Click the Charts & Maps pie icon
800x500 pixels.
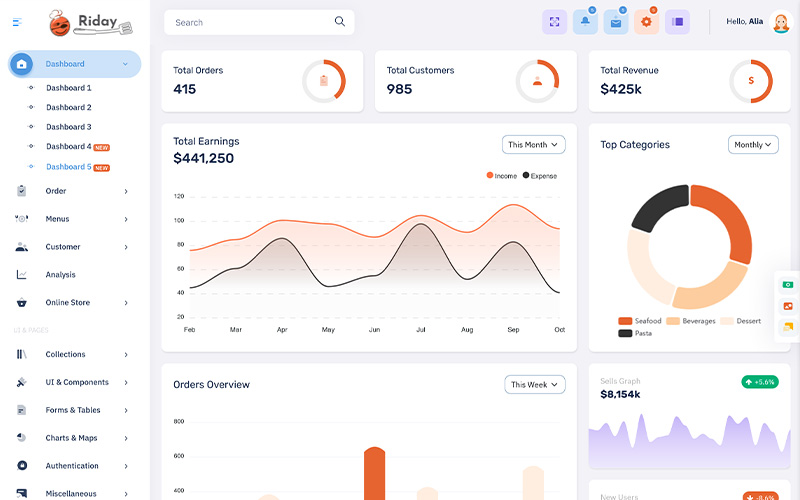tap(21, 438)
